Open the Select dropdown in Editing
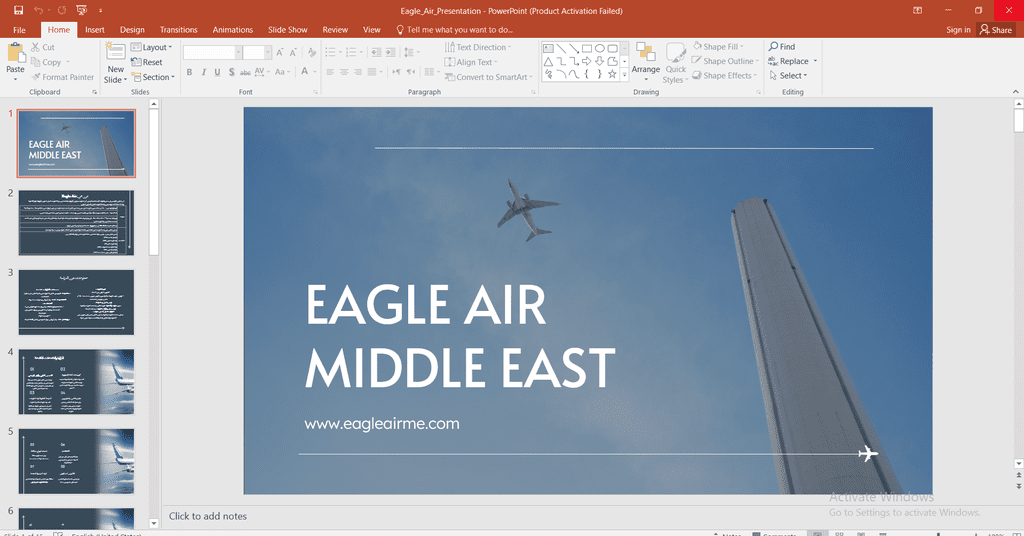The height and width of the screenshot is (536, 1024). [788, 75]
